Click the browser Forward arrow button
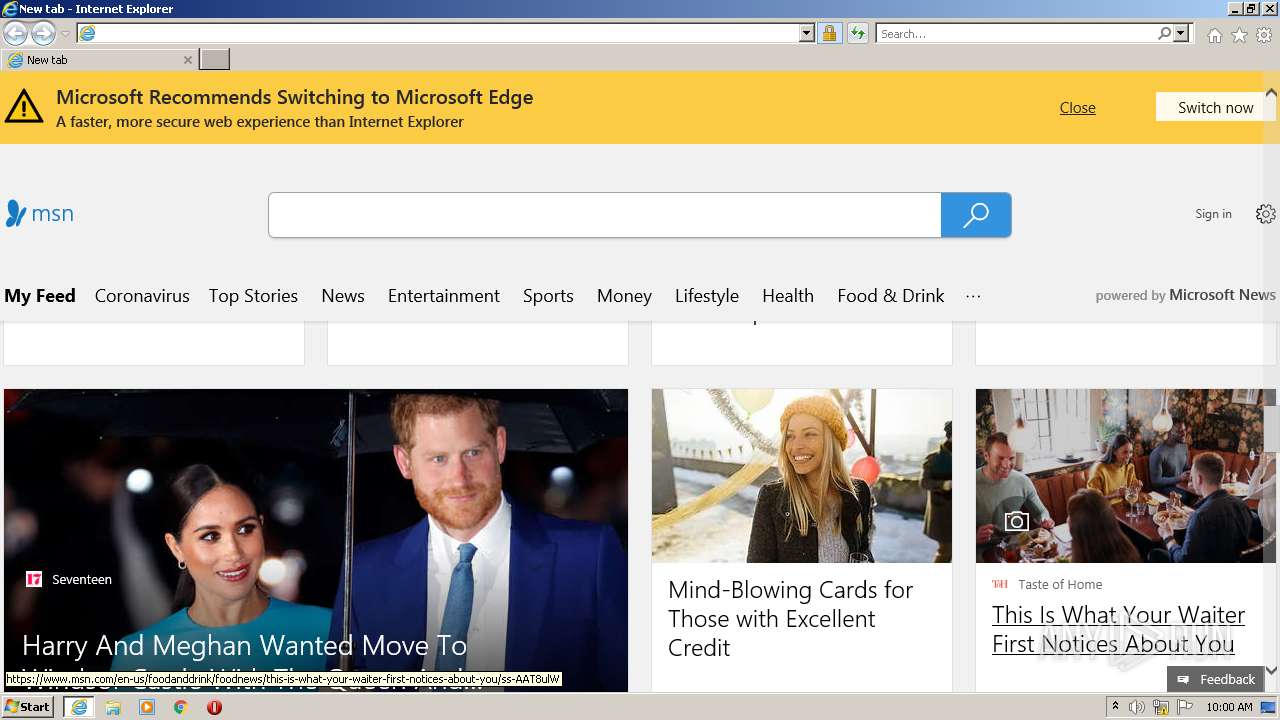1280x720 pixels. pyautogui.click(x=43, y=34)
